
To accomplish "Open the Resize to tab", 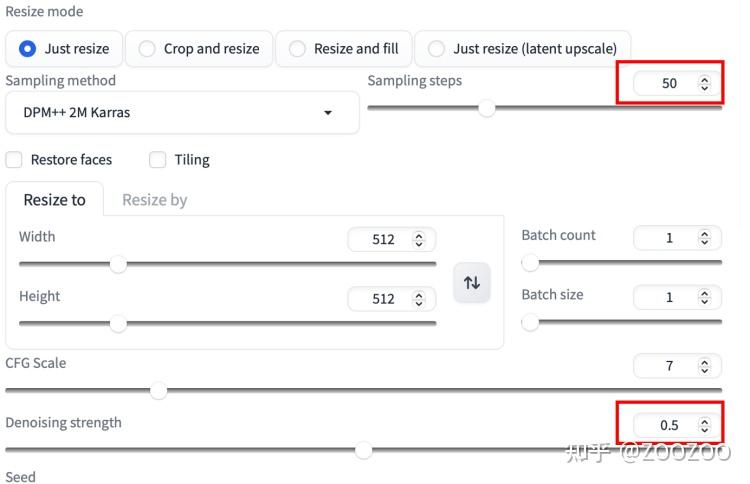I will [55, 200].
